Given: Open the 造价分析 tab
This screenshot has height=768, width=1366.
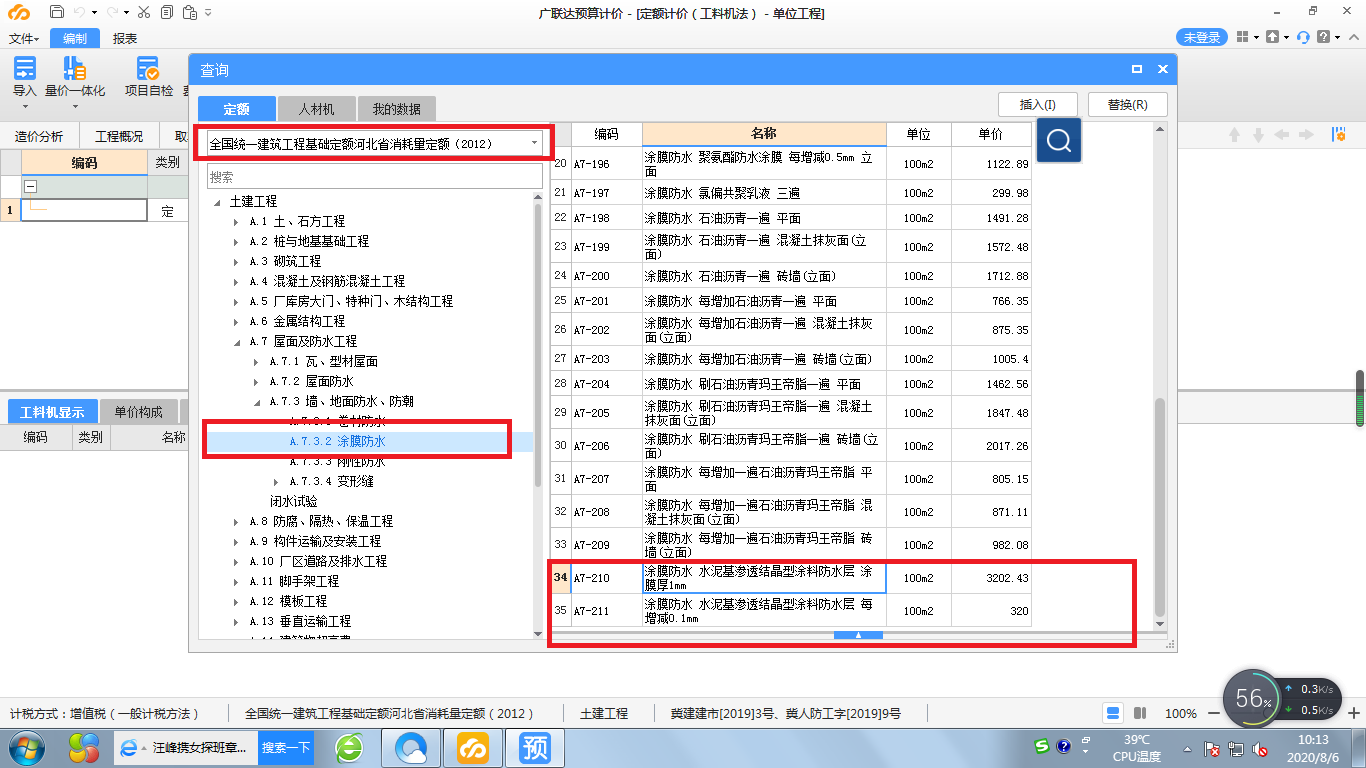Looking at the screenshot, I should (x=39, y=137).
